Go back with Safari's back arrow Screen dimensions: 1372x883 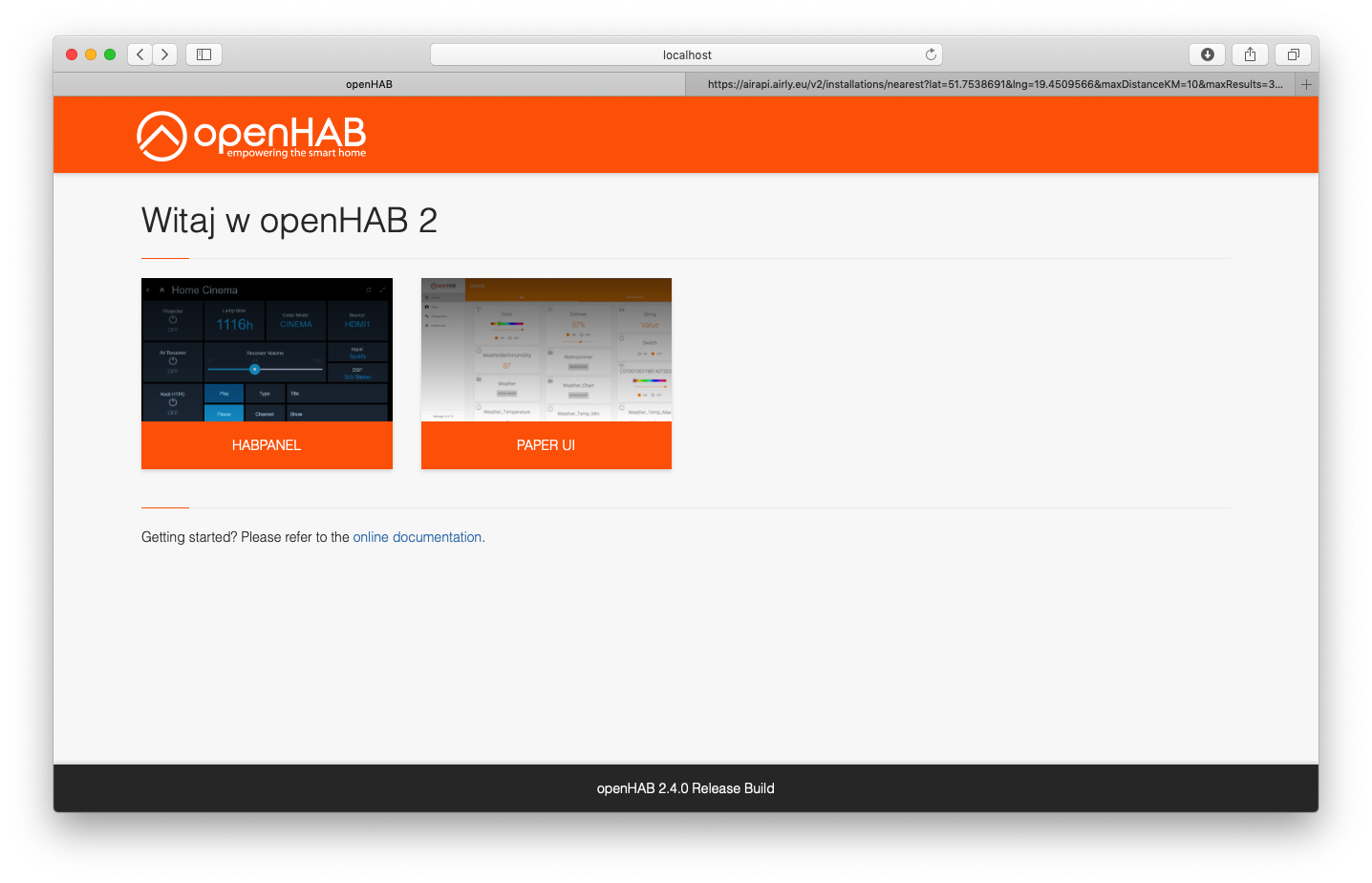(140, 54)
